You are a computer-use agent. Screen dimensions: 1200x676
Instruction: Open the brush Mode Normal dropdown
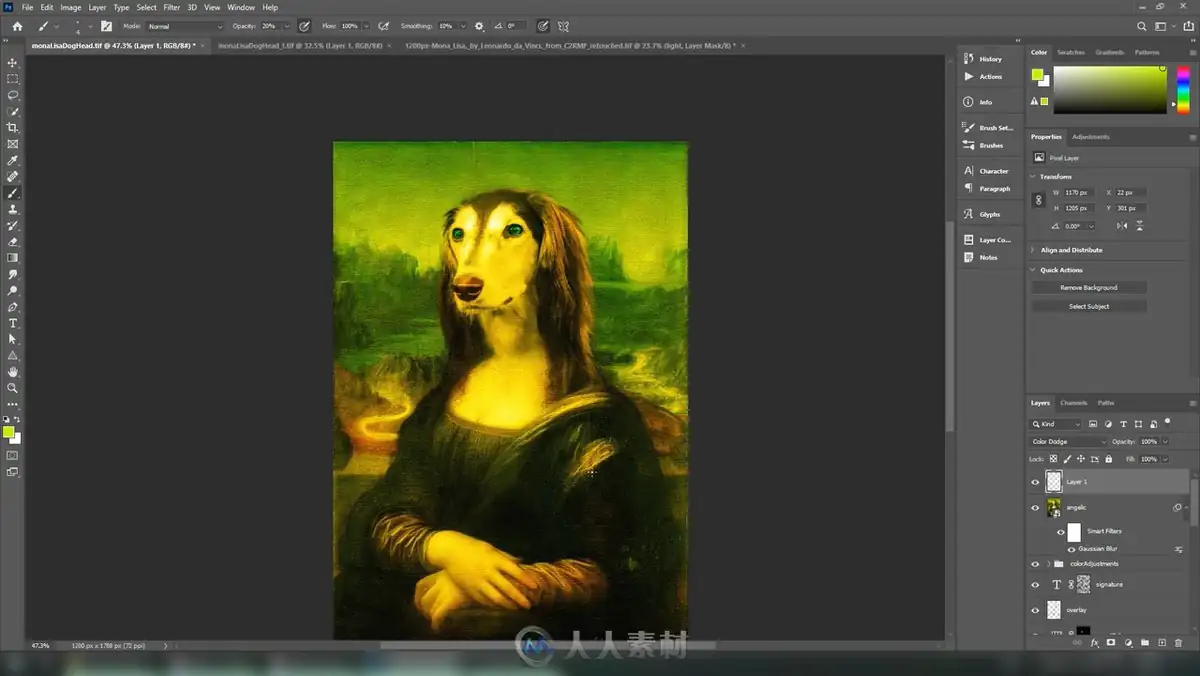point(185,26)
